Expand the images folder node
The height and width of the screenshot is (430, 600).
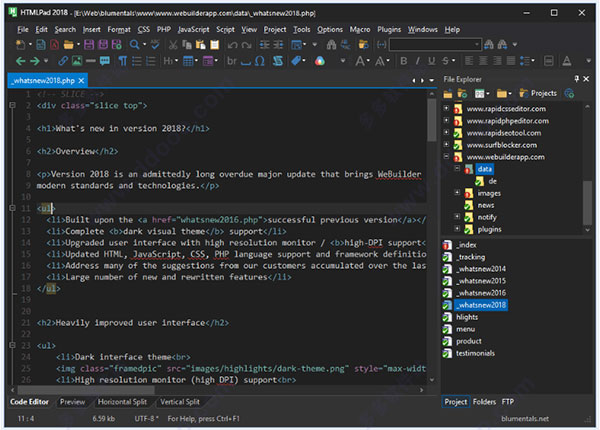coord(457,192)
